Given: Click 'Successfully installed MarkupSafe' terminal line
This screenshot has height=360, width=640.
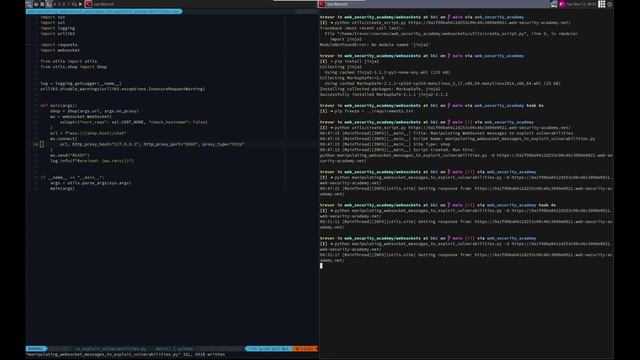Looking at the screenshot, I should pyautogui.click(x=384, y=94).
